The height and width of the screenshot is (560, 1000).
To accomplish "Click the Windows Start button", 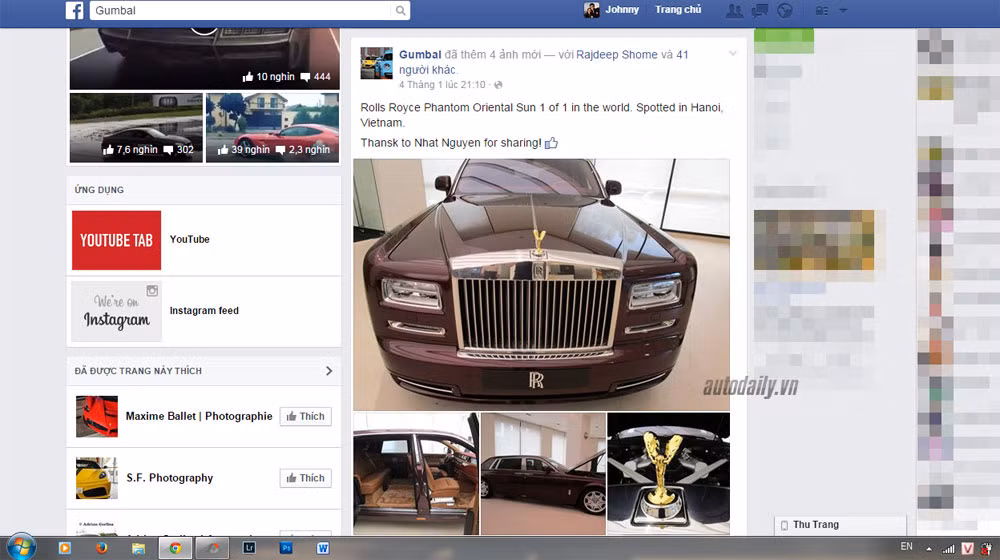I will point(21,548).
